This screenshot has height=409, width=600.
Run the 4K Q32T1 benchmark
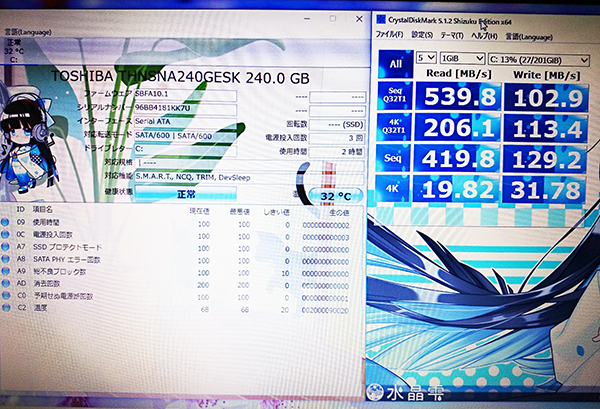[394, 127]
